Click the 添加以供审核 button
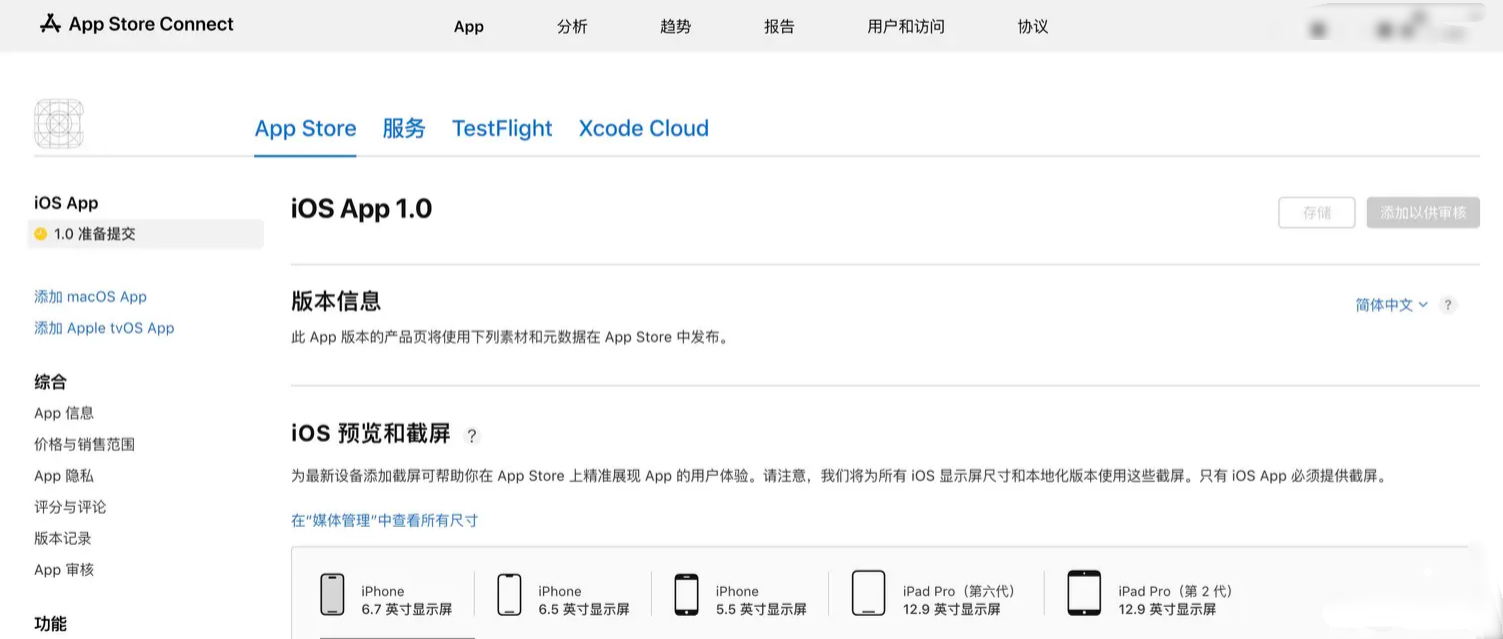Screen dimensions: 1503x639 pyautogui.click(x=1422, y=212)
